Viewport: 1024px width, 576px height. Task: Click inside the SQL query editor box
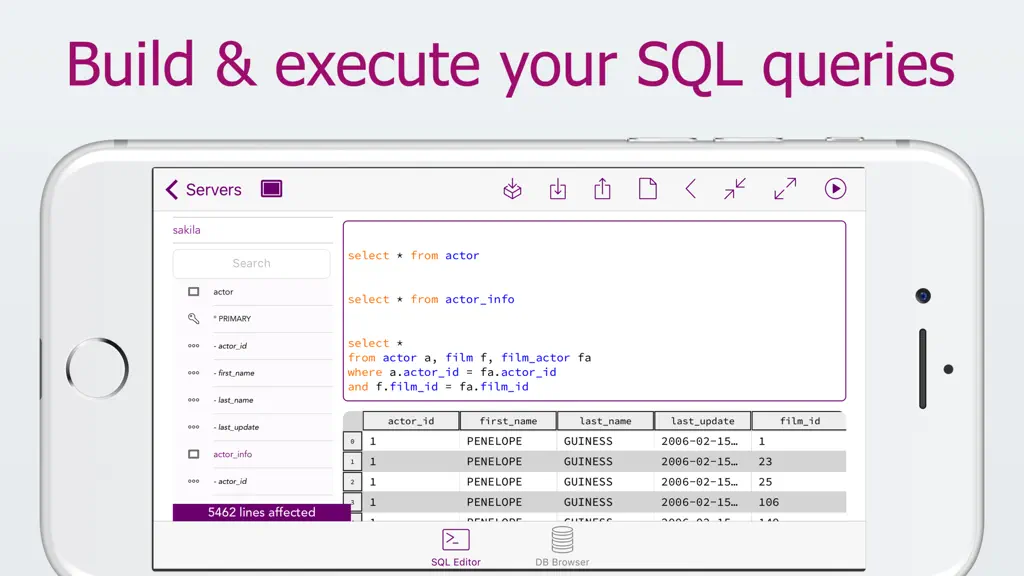[594, 311]
